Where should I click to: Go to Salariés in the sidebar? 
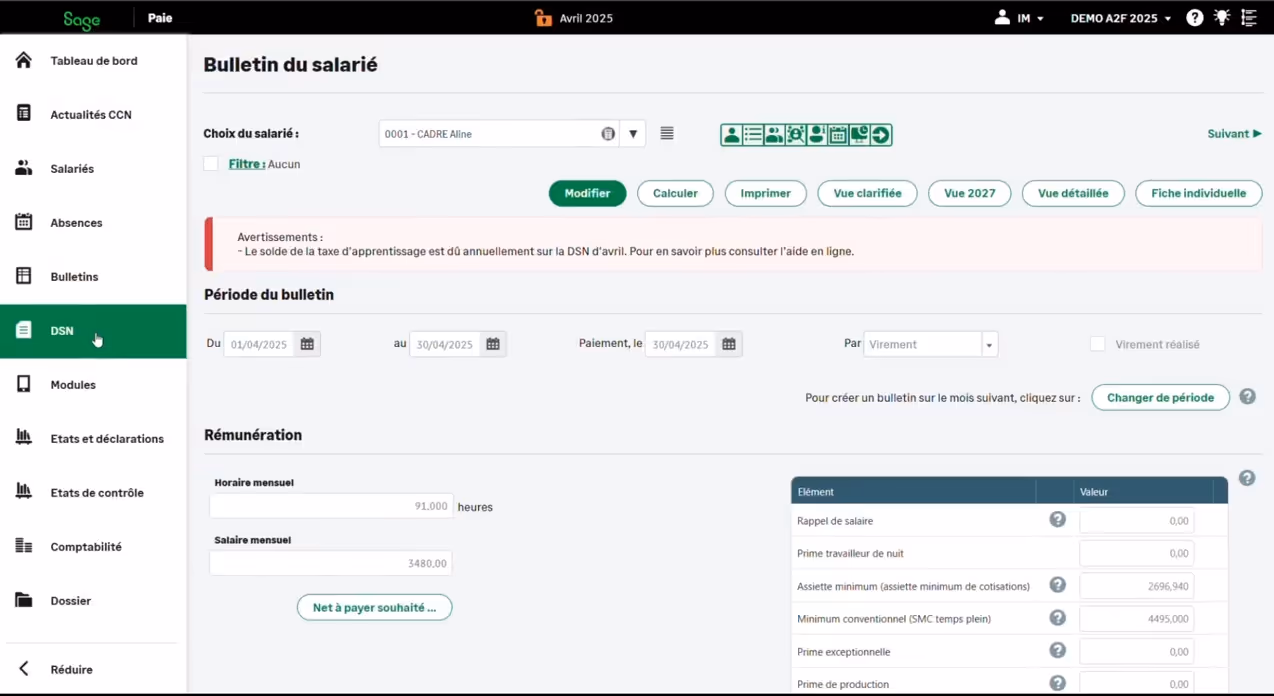[93, 169]
